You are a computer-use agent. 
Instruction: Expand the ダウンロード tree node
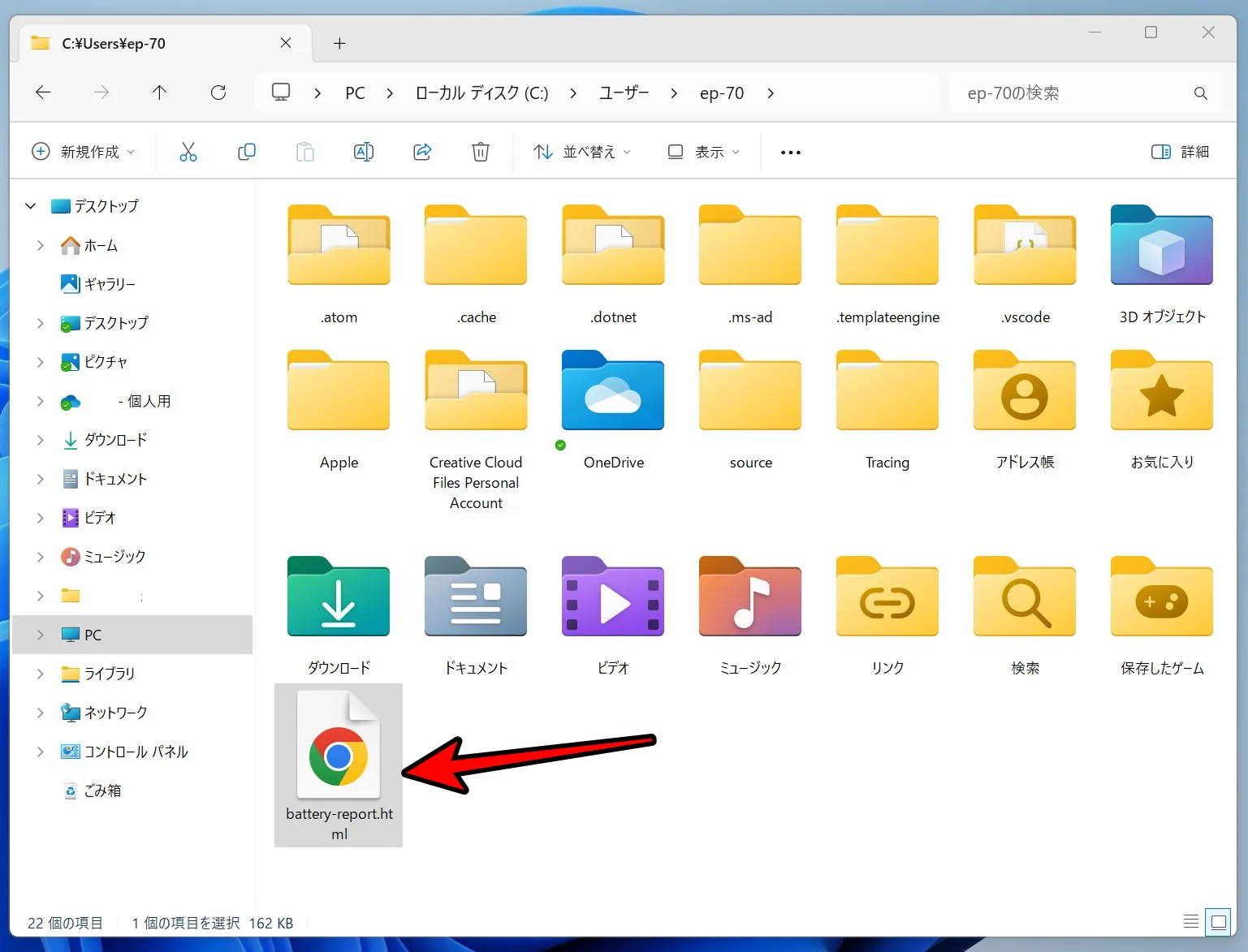(x=40, y=440)
